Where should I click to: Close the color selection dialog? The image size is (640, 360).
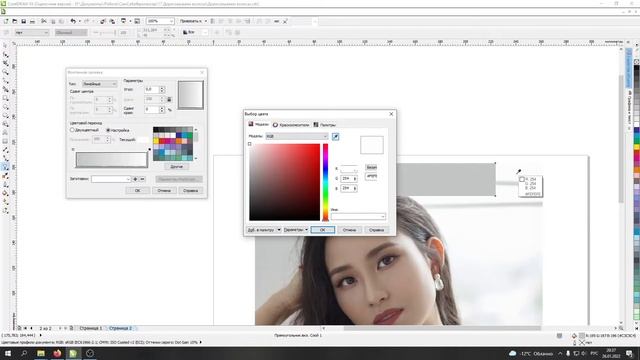coord(391,114)
